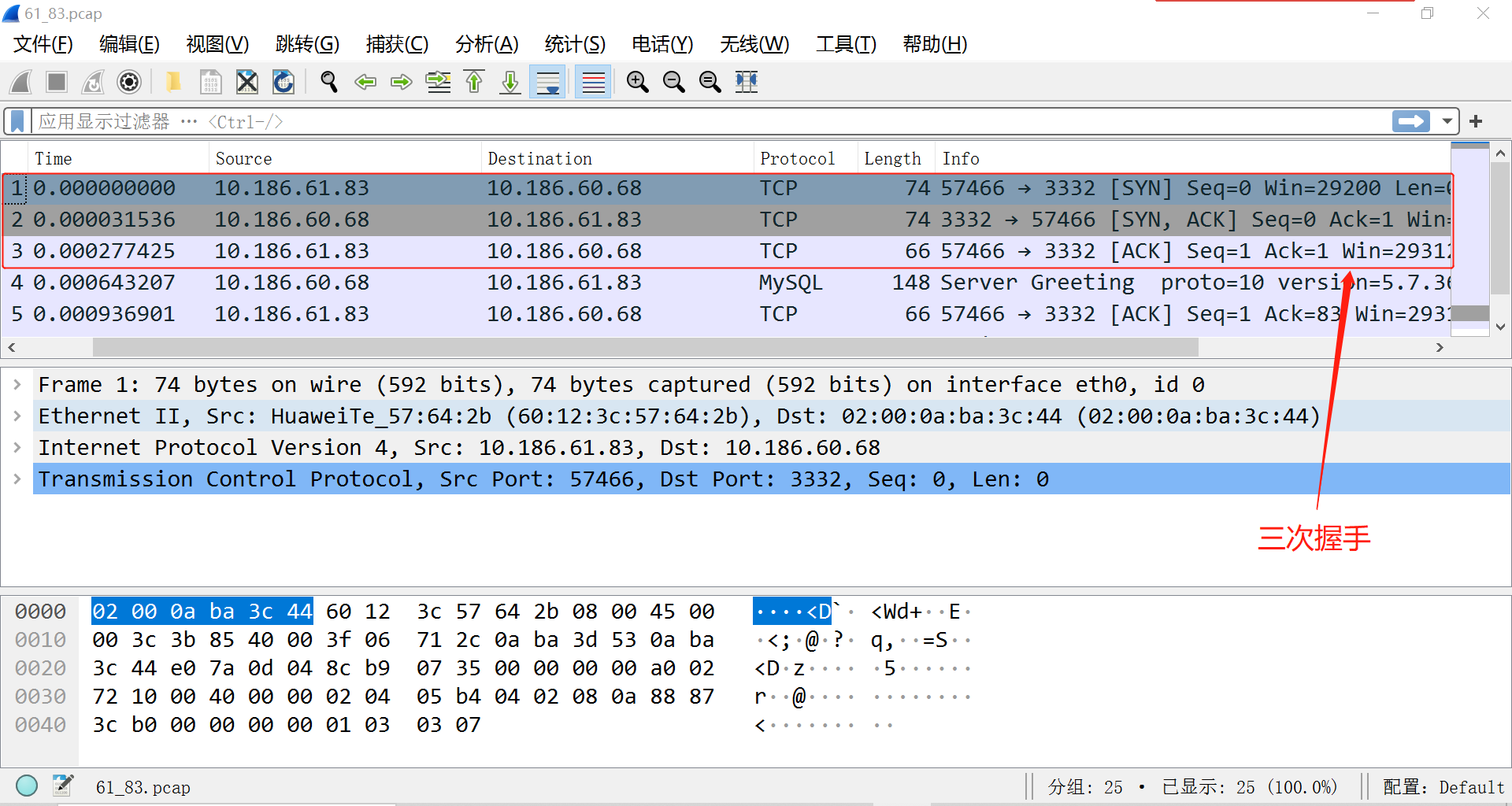The width and height of the screenshot is (1512, 806).
Task: Go back in packet history arrow
Action: (x=365, y=82)
